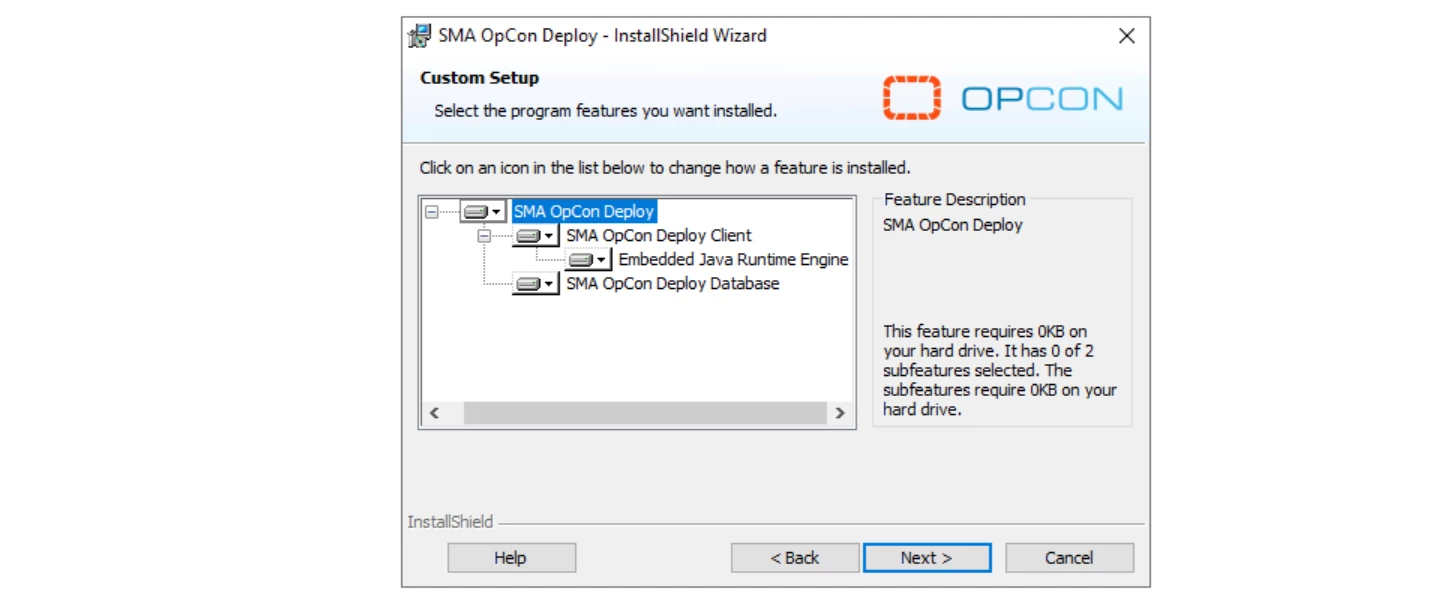This screenshot has height=597, width=1434.
Task: Click the OPCON logo in the header
Action: [1002, 98]
